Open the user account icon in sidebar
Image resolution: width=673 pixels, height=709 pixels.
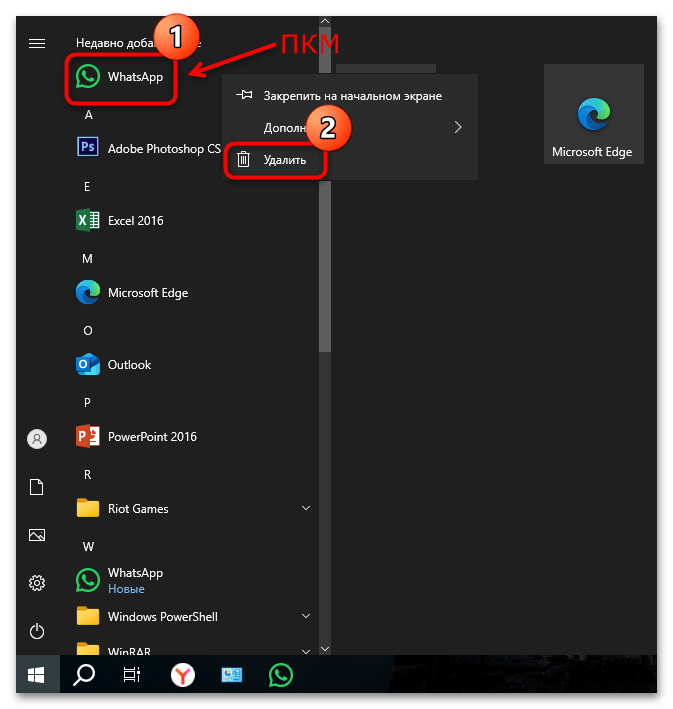point(37,439)
